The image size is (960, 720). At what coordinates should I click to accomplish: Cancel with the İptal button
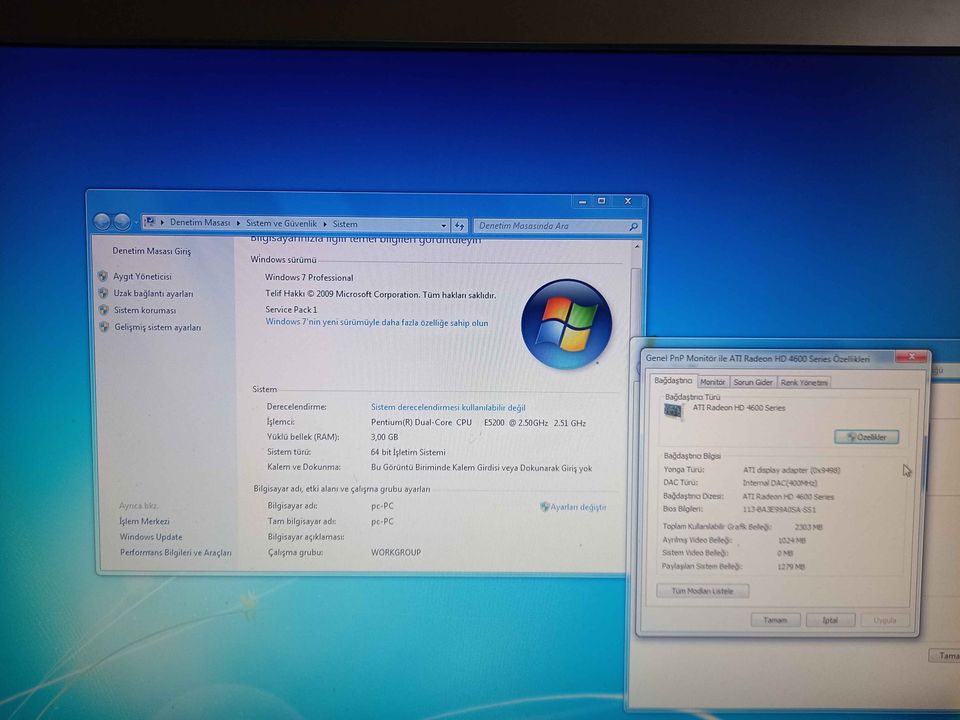click(830, 620)
